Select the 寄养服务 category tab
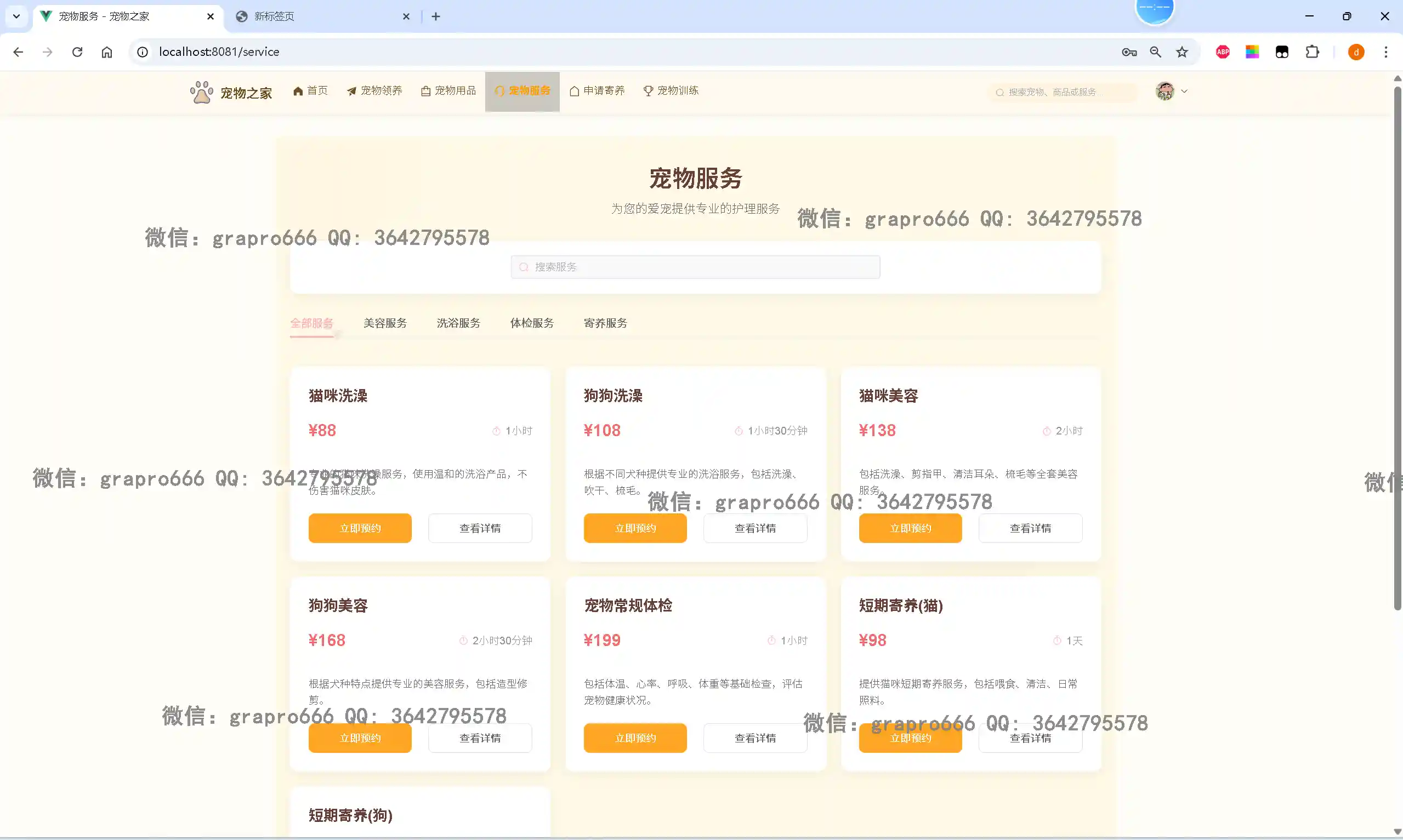 coord(605,323)
